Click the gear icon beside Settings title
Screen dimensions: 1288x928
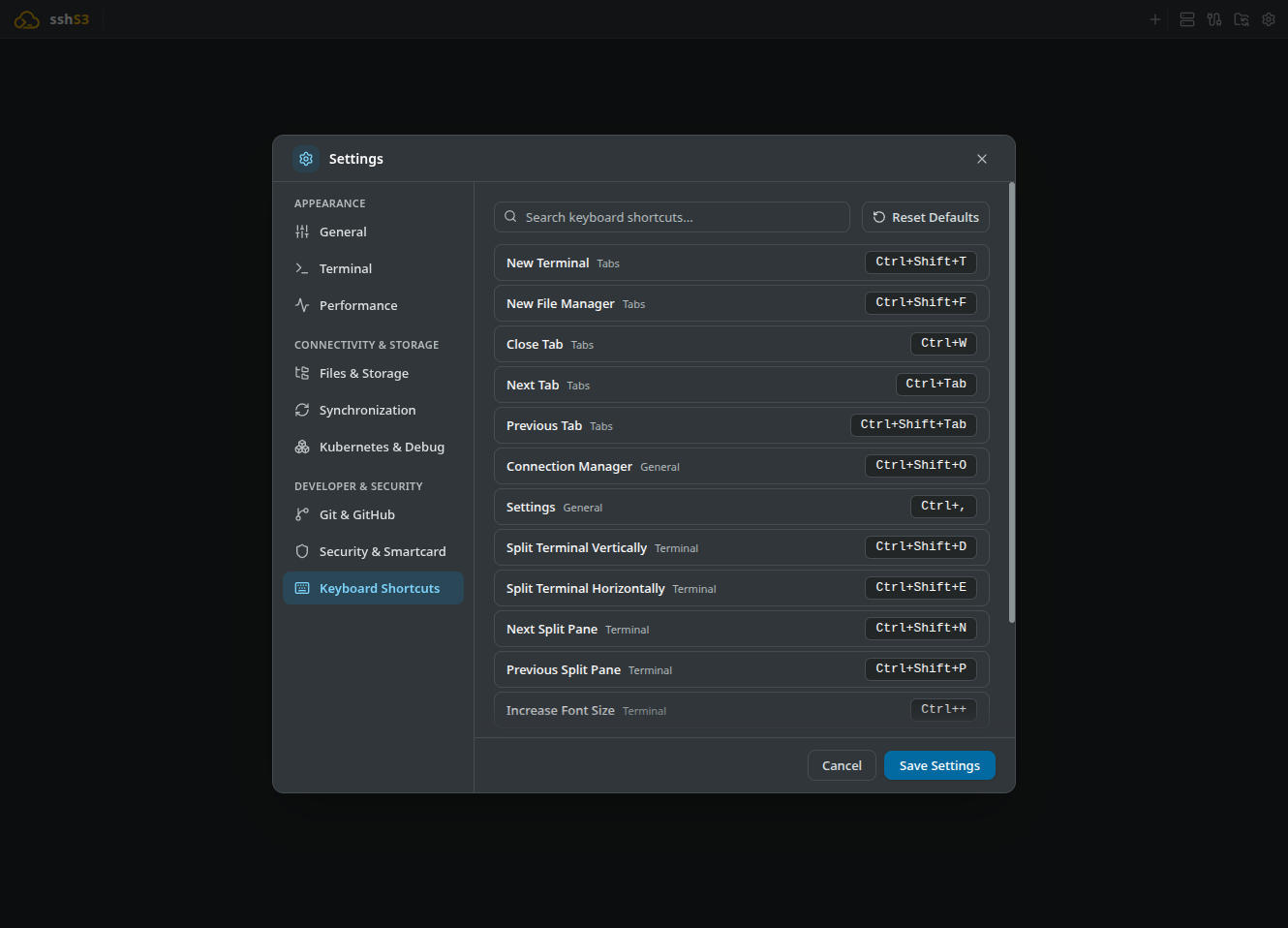[x=306, y=159]
